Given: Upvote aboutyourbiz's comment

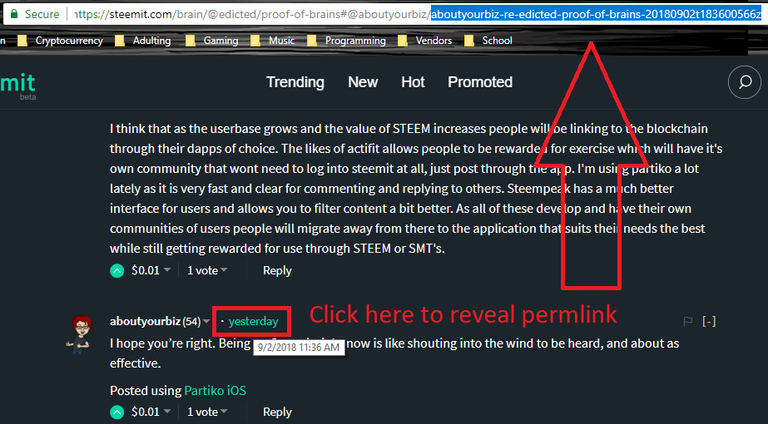Looking at the screenshot, I should pyautogui.click(x=117, y=412).
